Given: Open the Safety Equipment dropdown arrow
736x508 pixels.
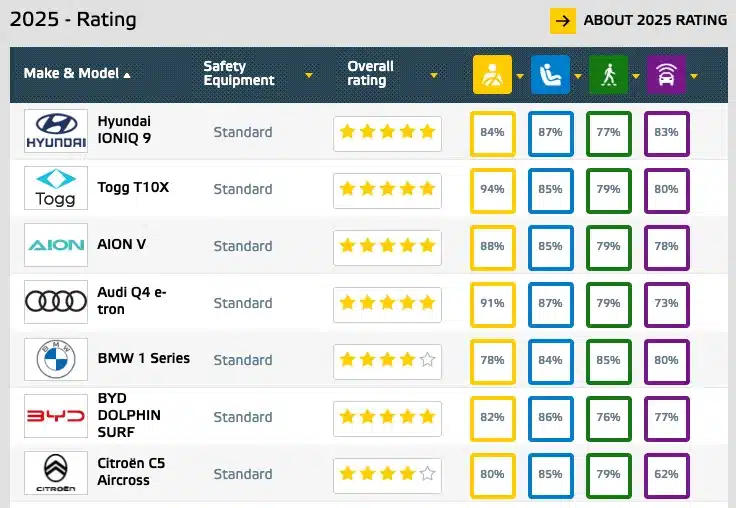Looking at the screenshot, I should pos(309,75).
